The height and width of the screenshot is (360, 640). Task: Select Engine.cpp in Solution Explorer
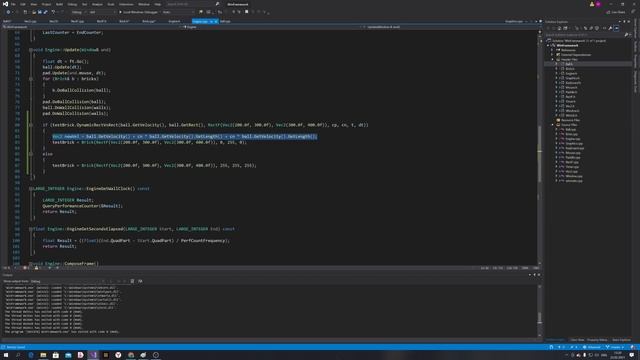point(573,139)
